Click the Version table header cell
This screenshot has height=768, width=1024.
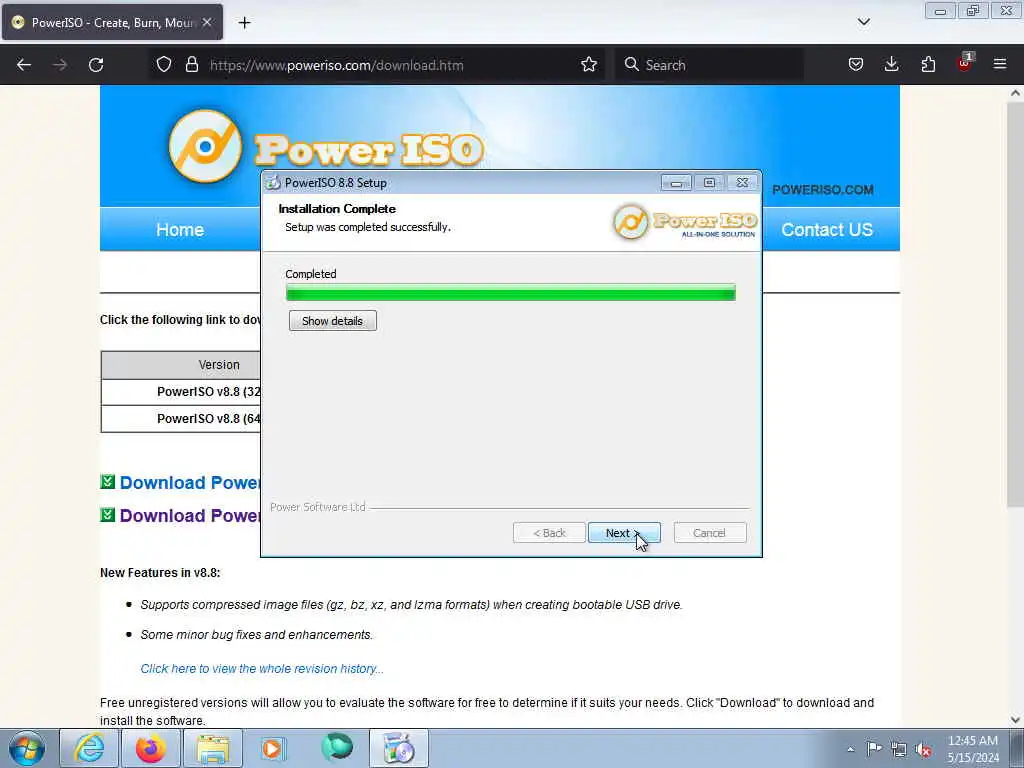tap(181, 365)
